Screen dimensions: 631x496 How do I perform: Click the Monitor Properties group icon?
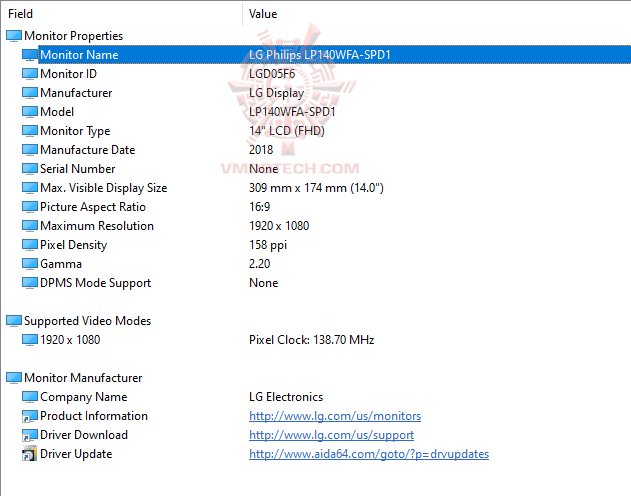tap(14, 36)
